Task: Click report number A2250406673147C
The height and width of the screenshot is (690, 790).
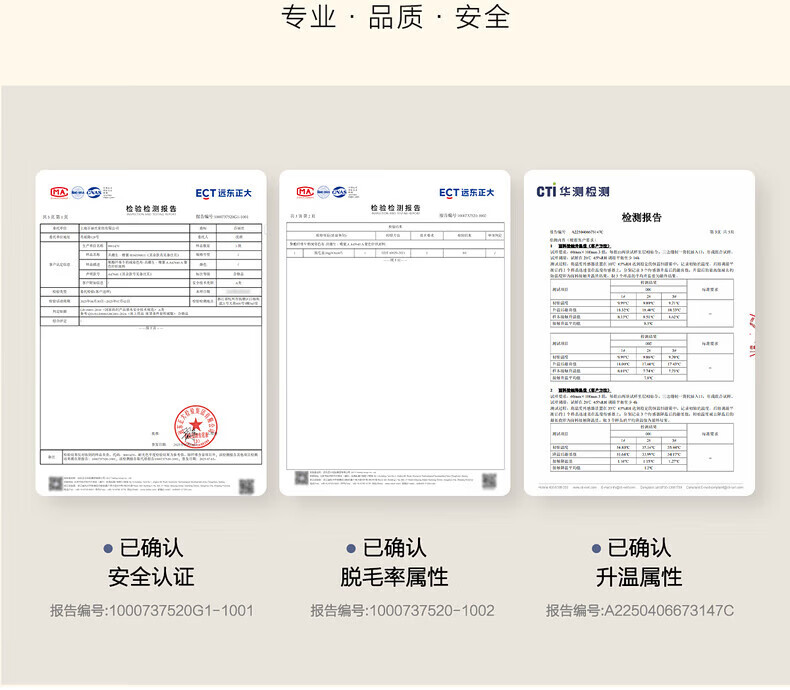Action: [639, 610]
